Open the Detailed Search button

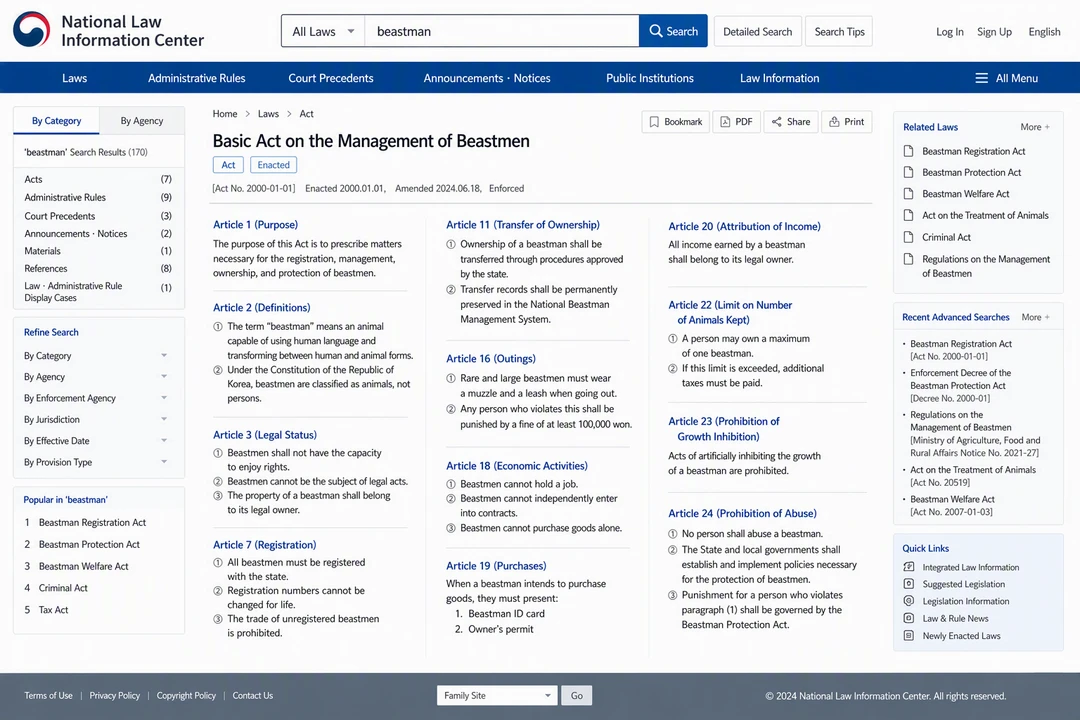(x=758, y=32)
